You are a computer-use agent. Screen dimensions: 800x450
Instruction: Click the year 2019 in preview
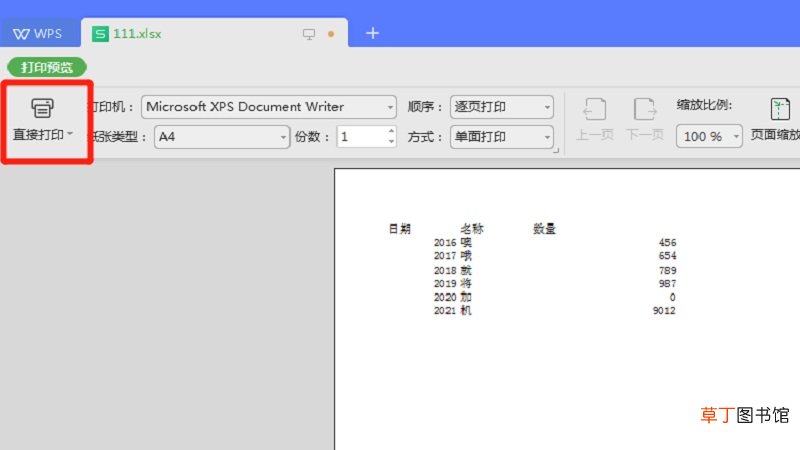click(445, 283)
